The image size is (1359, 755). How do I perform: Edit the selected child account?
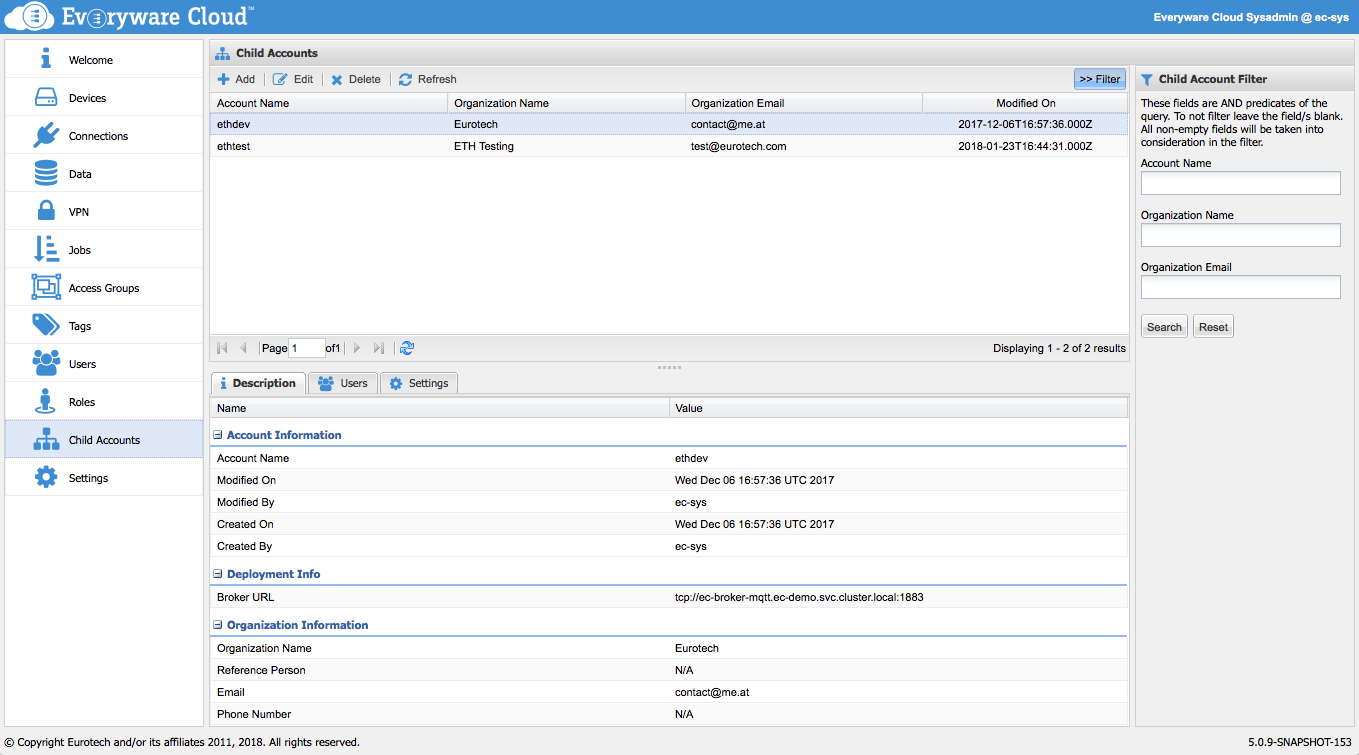pyautogui.click(x=293, y=79)
